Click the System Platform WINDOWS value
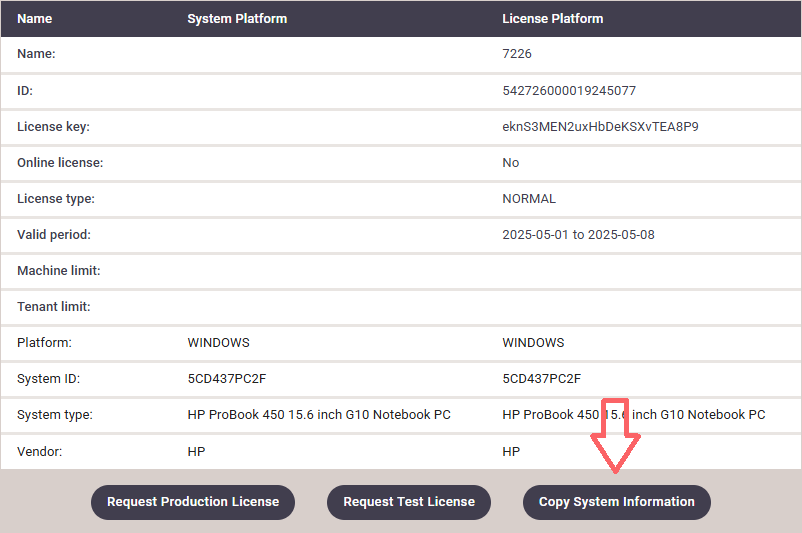The width and height of the screenshot is (802, 533). (218, 343)
